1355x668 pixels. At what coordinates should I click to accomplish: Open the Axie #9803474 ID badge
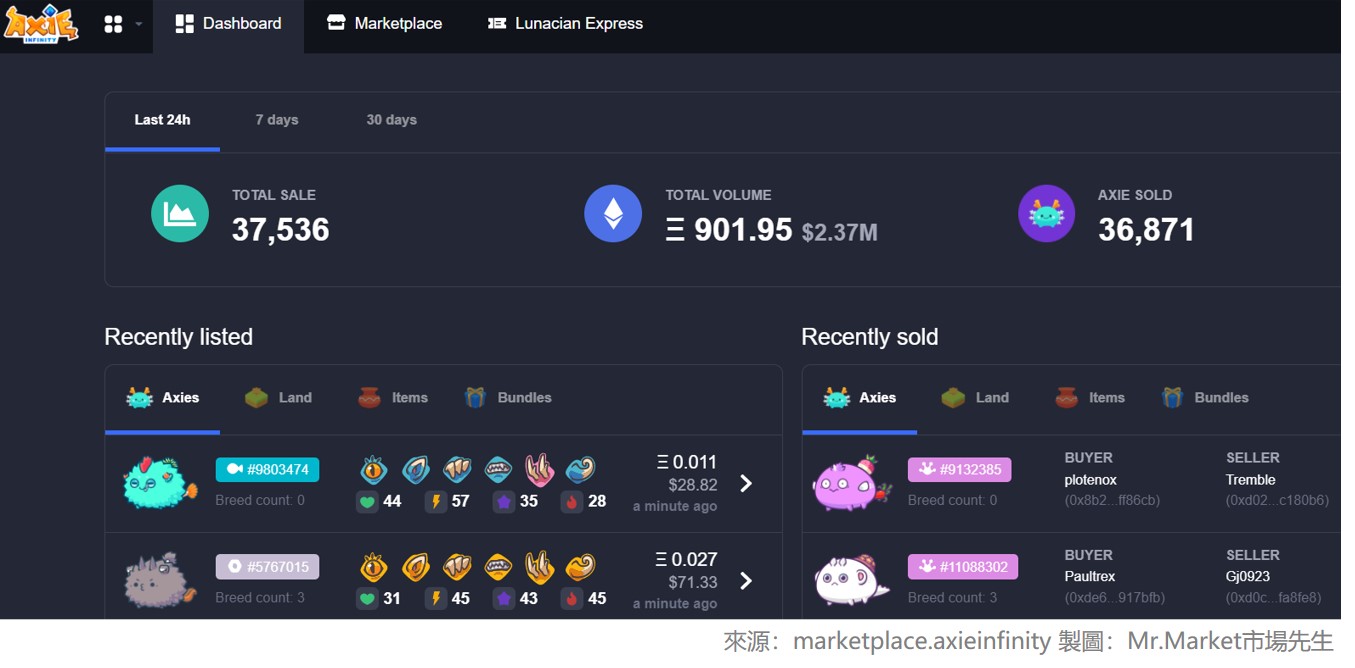pos(267,470)
